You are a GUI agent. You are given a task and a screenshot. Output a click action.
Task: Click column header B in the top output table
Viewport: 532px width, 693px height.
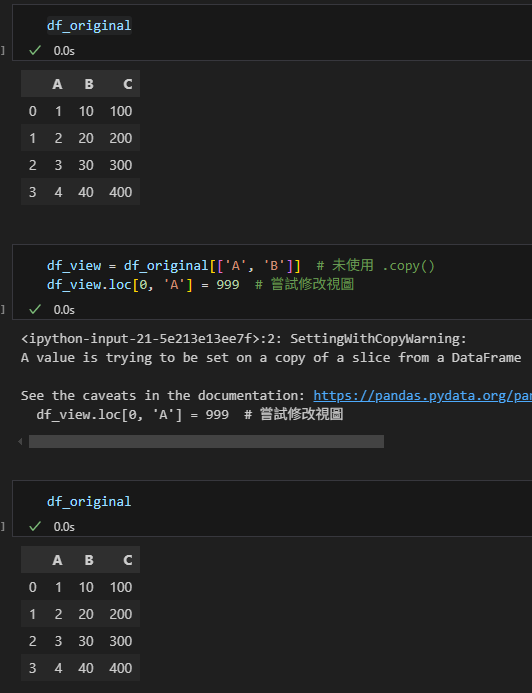[x=89, y=84]
